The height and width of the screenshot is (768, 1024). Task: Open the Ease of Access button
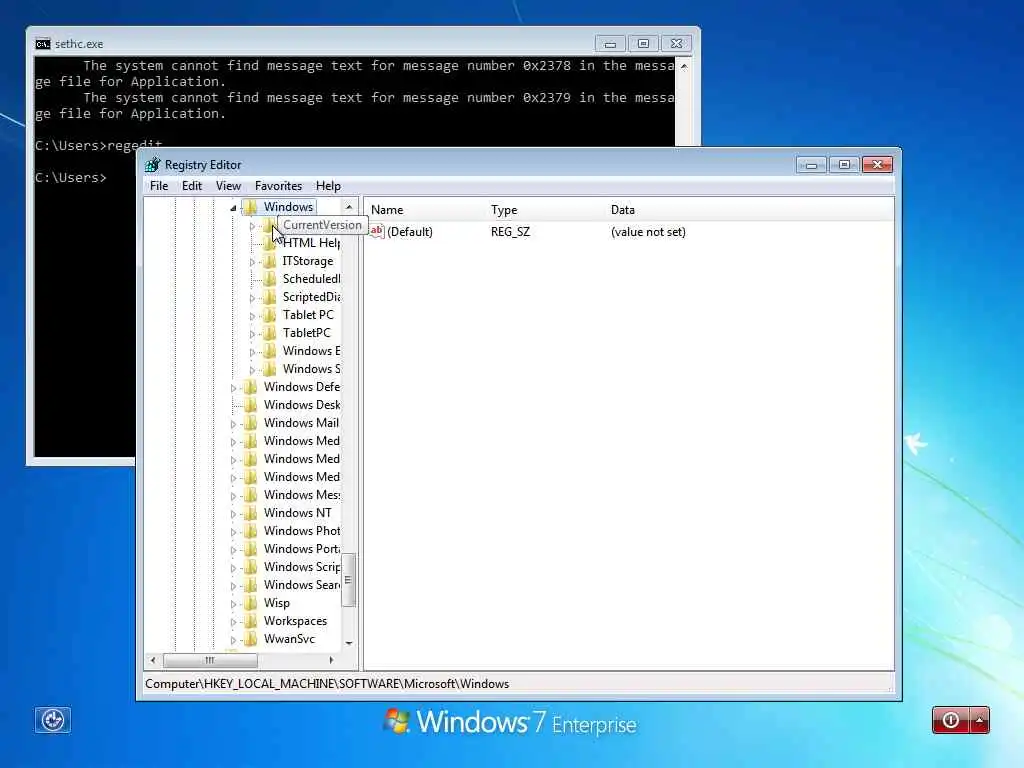tap(53, 720)
